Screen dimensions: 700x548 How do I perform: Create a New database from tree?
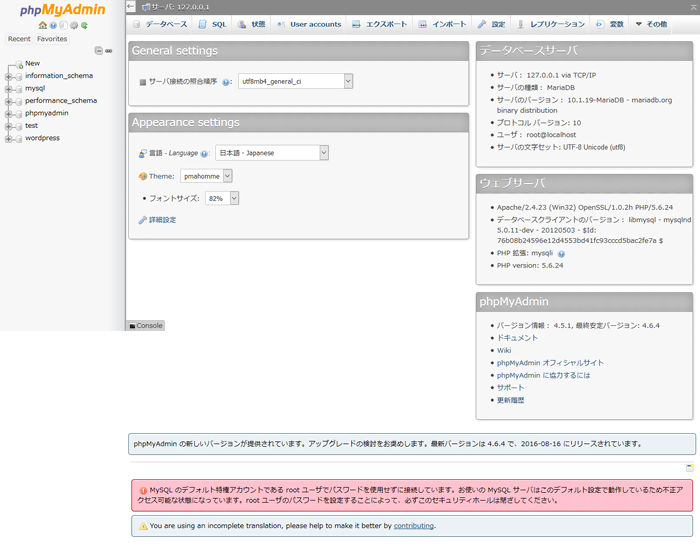click(x=33, y=63)
